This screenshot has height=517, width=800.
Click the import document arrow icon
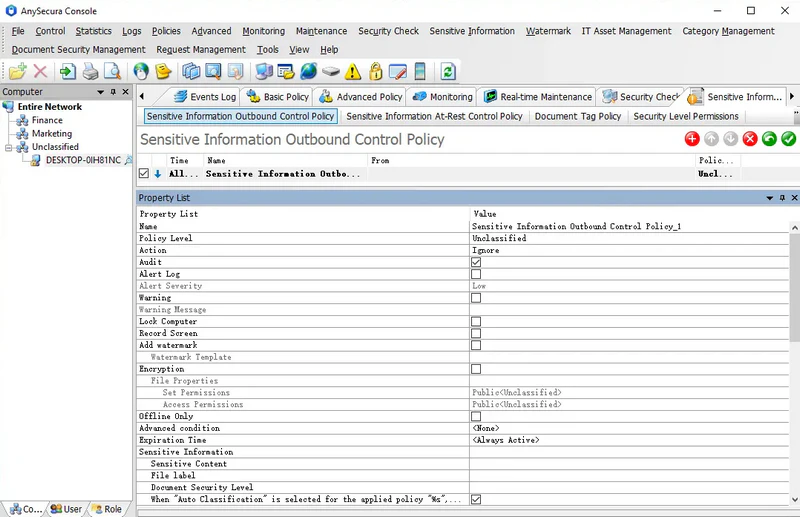(67, 71)
